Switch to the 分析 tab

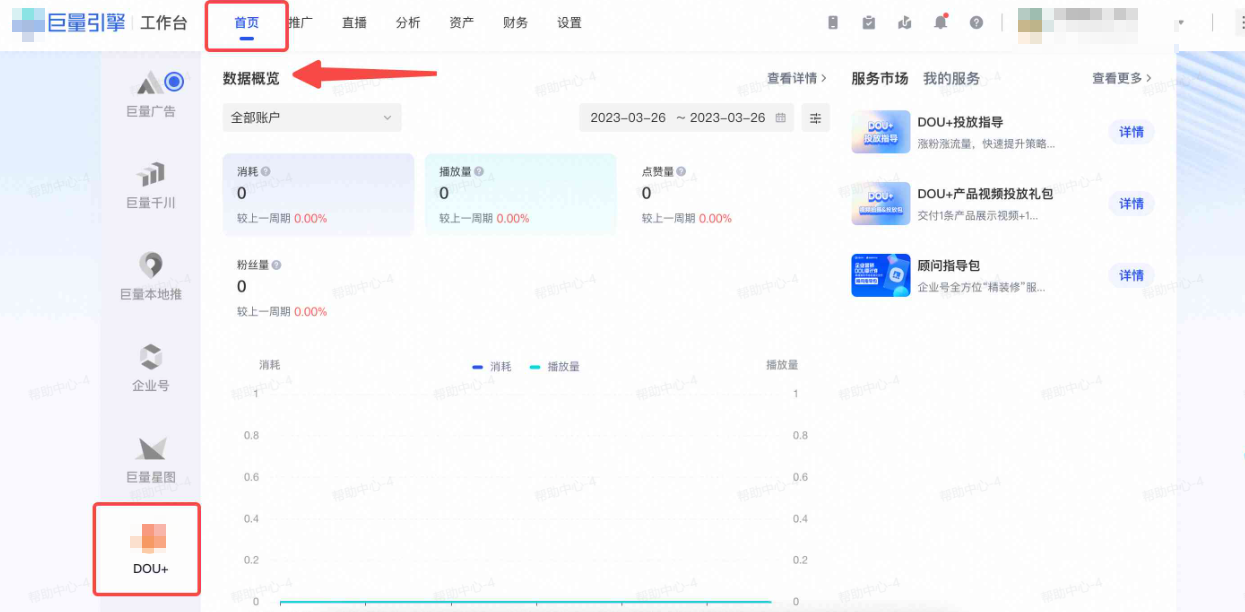pyautogui.click(x=408, y=22)
